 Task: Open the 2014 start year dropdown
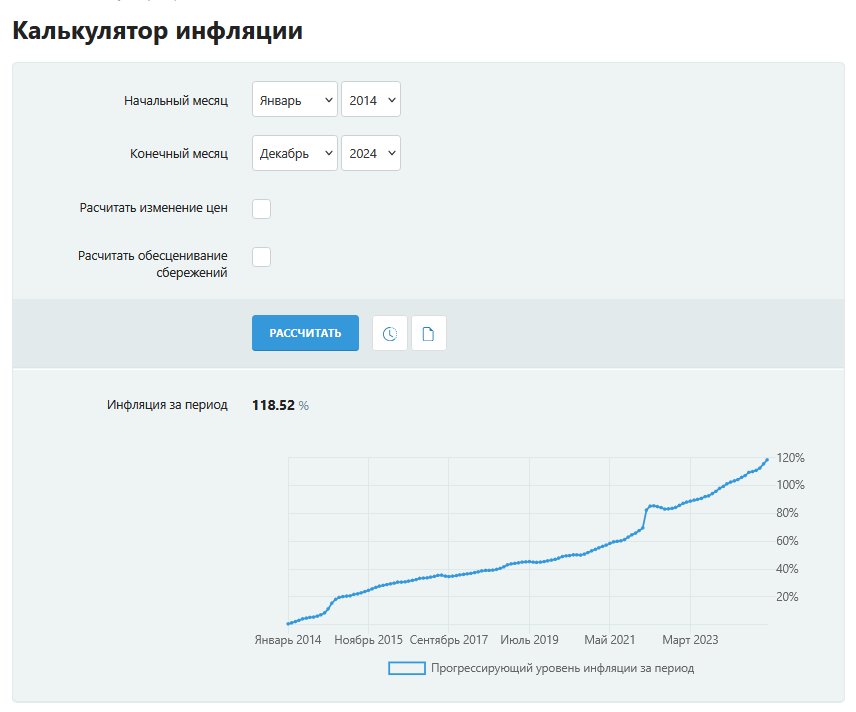pyautogui.click(x=370, y=99)
